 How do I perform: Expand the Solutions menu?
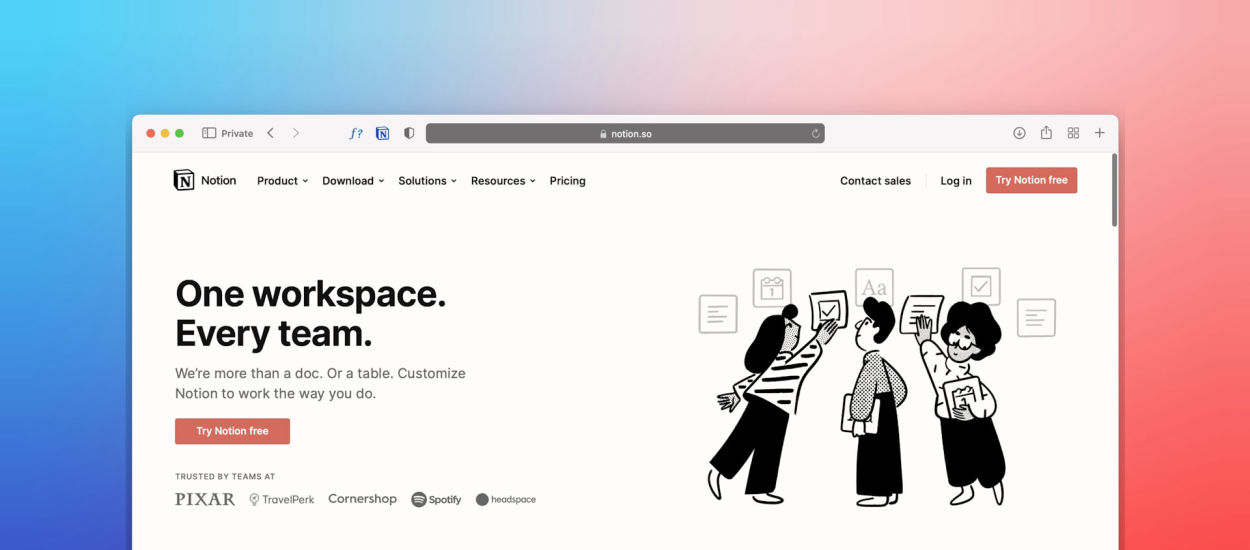click(427, 181)
